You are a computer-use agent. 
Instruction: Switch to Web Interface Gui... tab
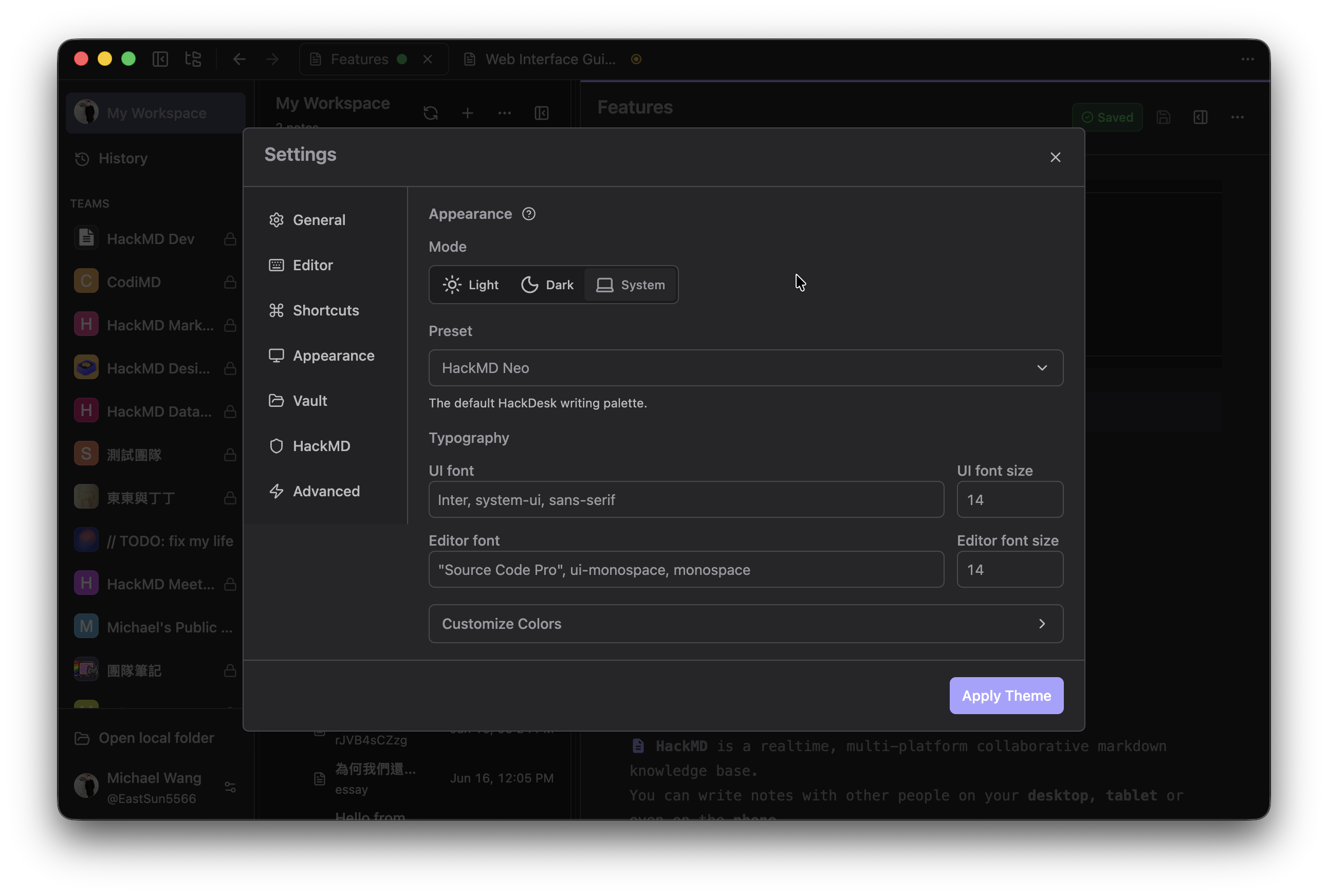(x=551, y=59)
